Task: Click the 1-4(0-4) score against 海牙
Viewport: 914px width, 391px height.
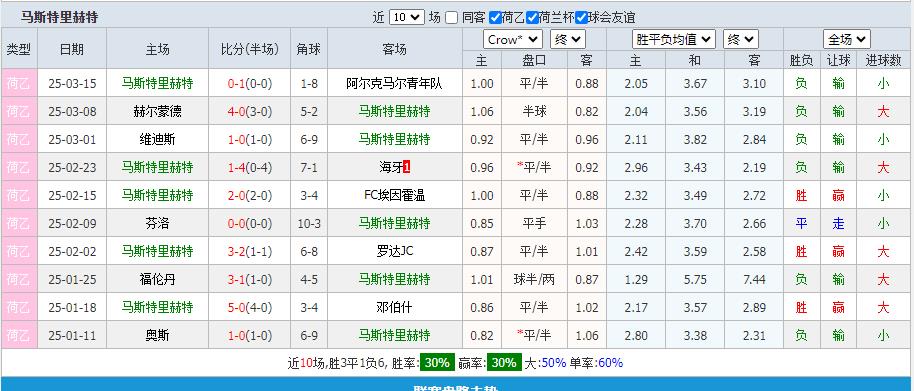Action: click(249, 167)
